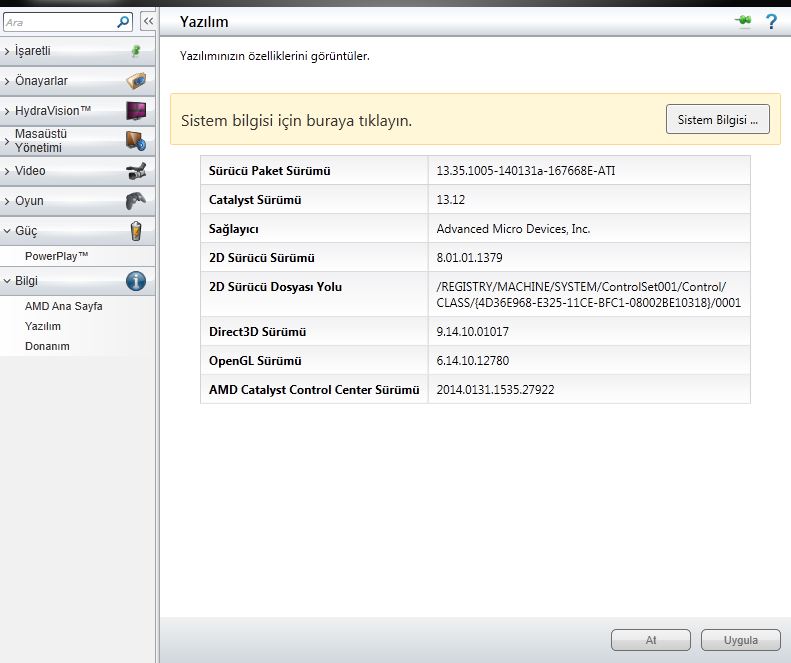Click the 'Sistem bilgisi için buraya tıklayın' message

[x=296, y=121]
